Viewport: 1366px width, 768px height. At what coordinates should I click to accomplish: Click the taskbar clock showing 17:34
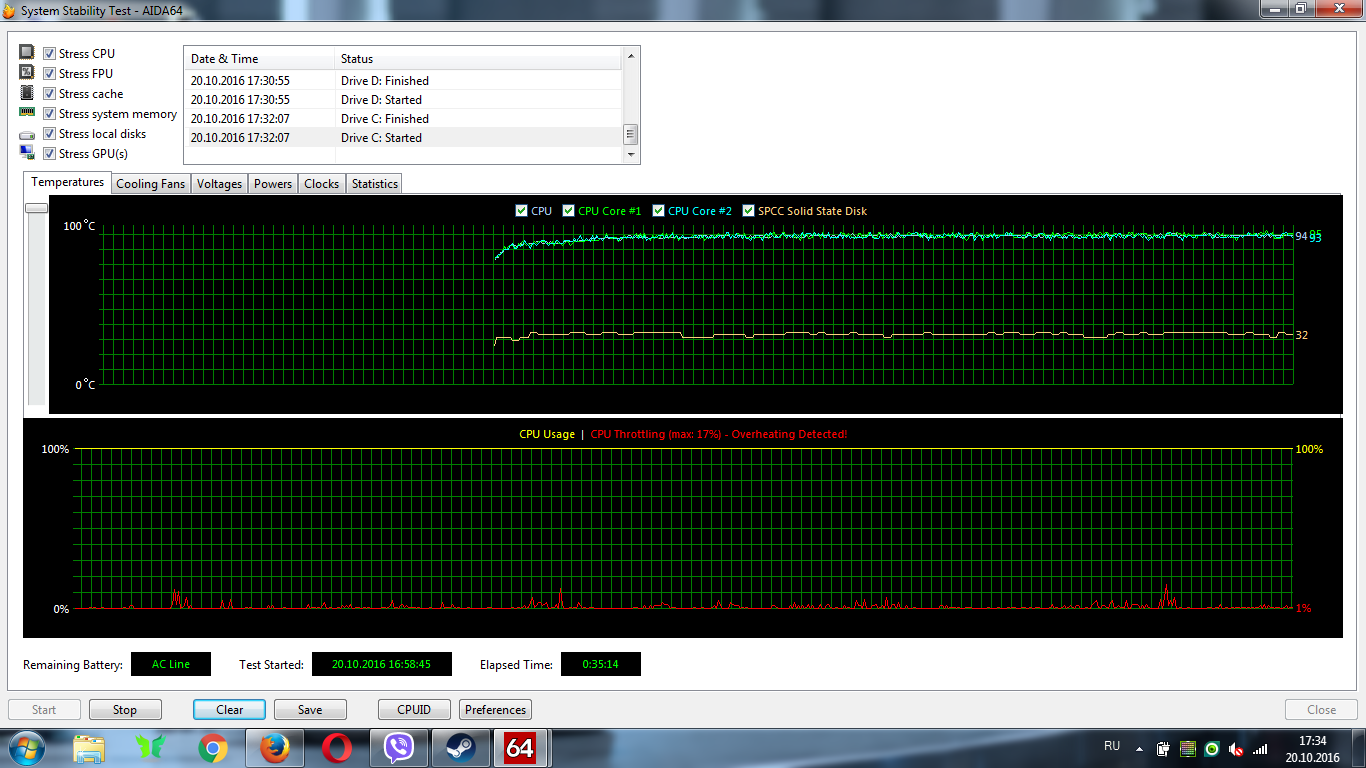coord(1312,749)
